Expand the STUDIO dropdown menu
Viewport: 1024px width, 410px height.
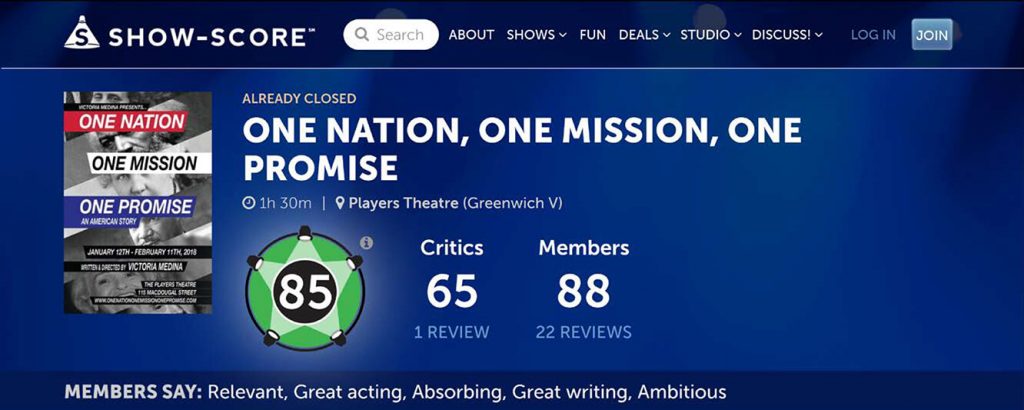click(711, 35)
